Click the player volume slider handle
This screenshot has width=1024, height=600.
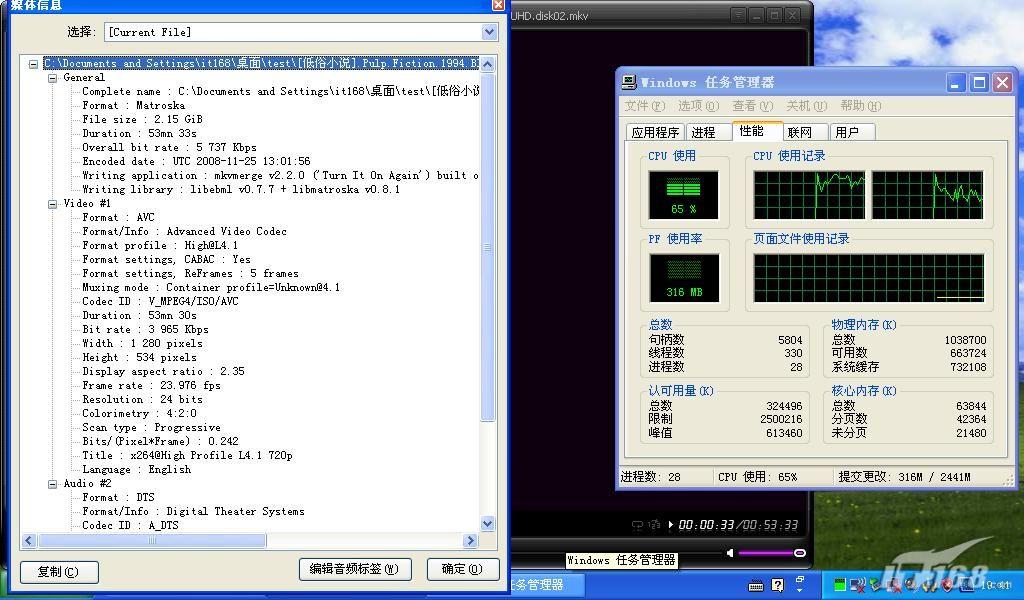pyautogui.click(x=800, y=553)
